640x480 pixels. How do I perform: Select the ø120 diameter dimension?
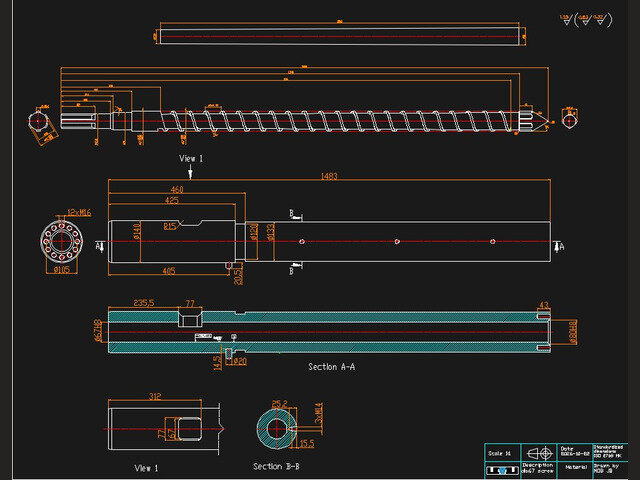[253, 232]
